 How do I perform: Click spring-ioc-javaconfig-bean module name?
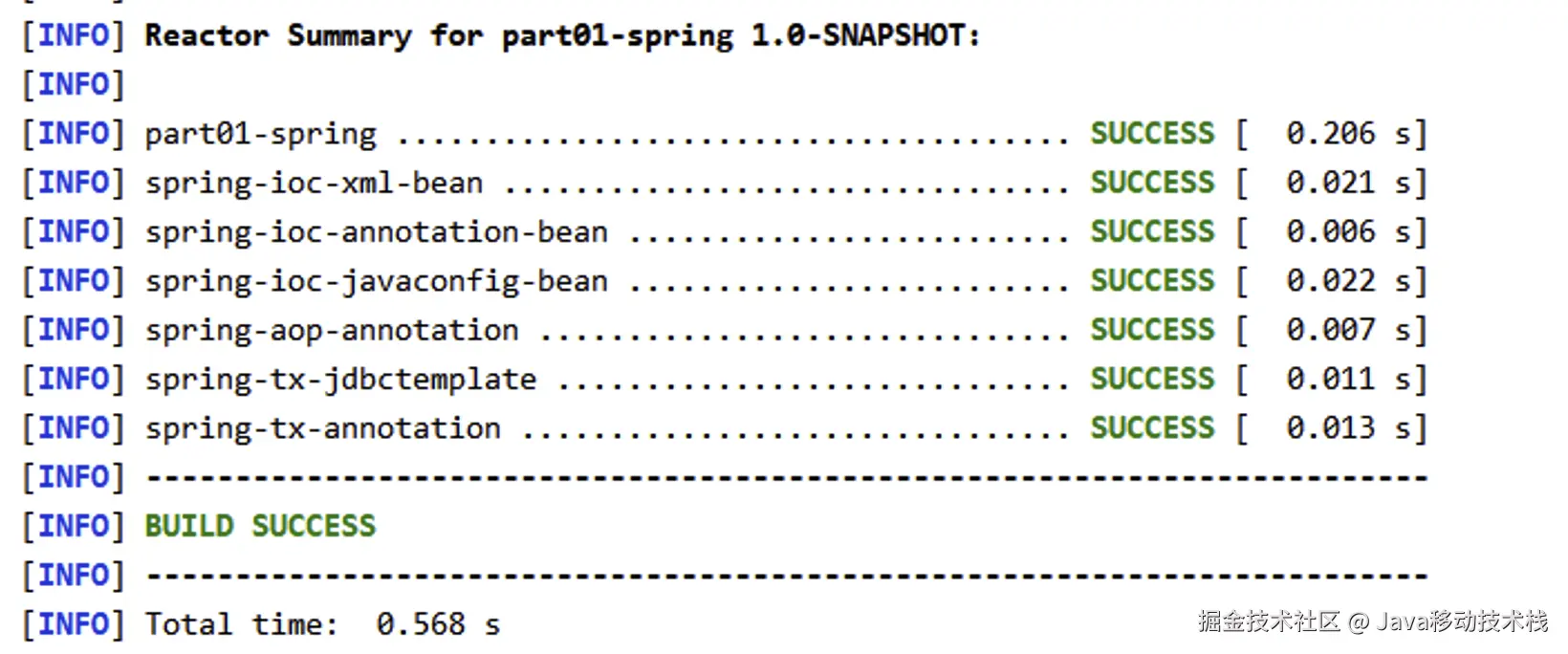coord(376,282)
